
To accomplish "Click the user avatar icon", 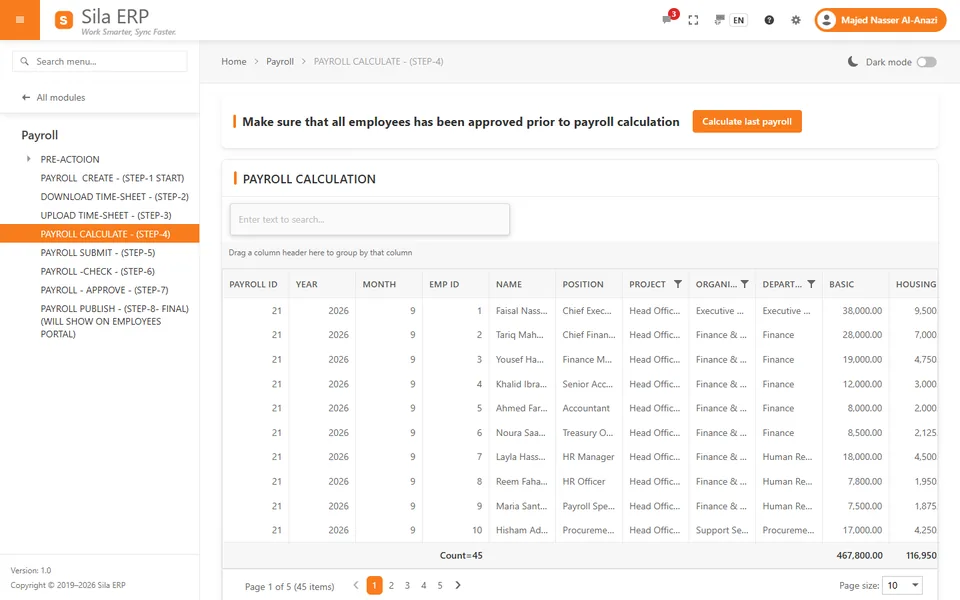I will (826, 20).
